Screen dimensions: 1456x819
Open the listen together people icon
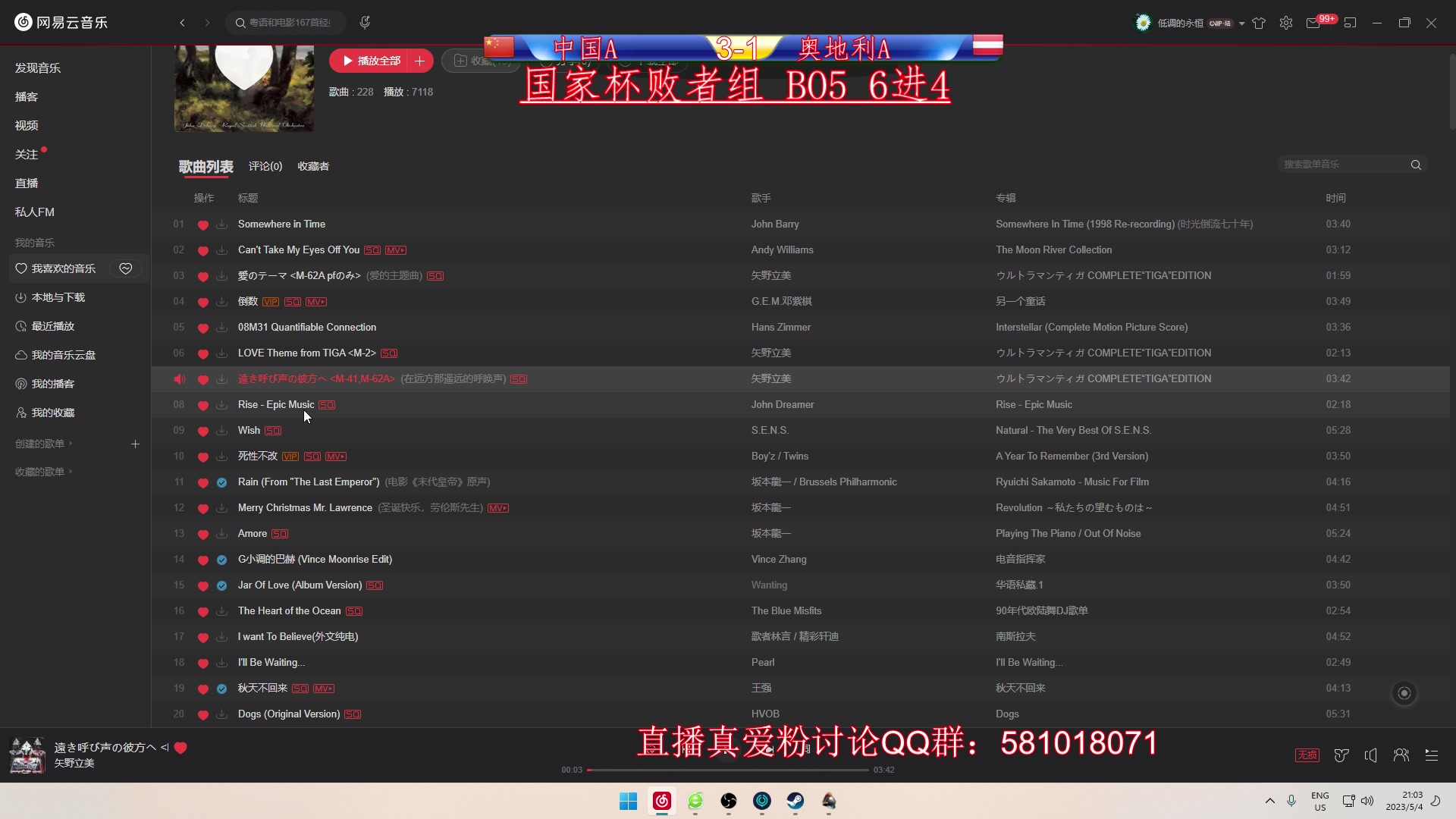click(1401, 755)
